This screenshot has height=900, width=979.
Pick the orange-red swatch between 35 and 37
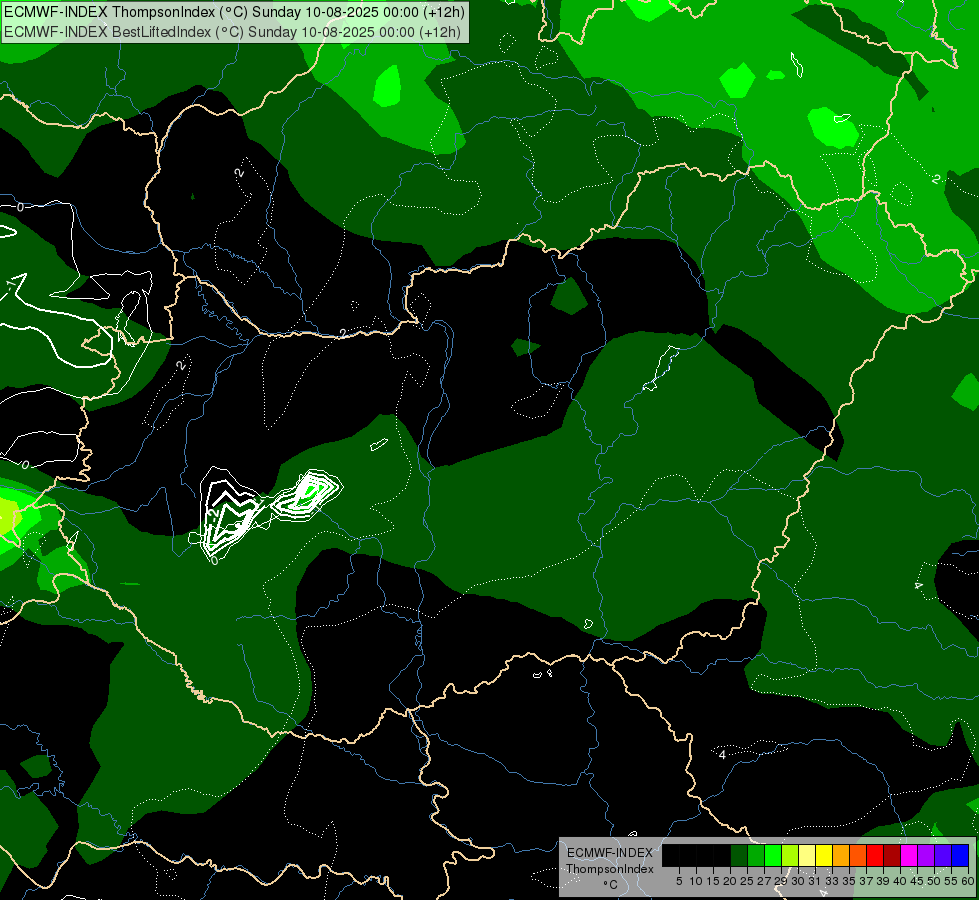tap(858, 855)
